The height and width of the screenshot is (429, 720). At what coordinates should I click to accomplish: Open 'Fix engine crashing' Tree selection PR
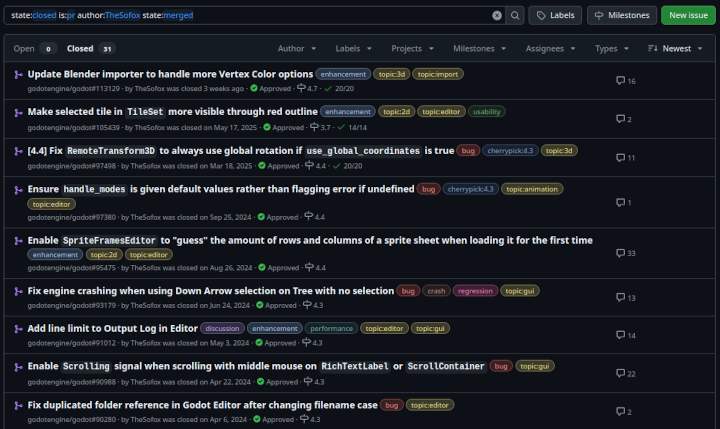coord(211,291)
